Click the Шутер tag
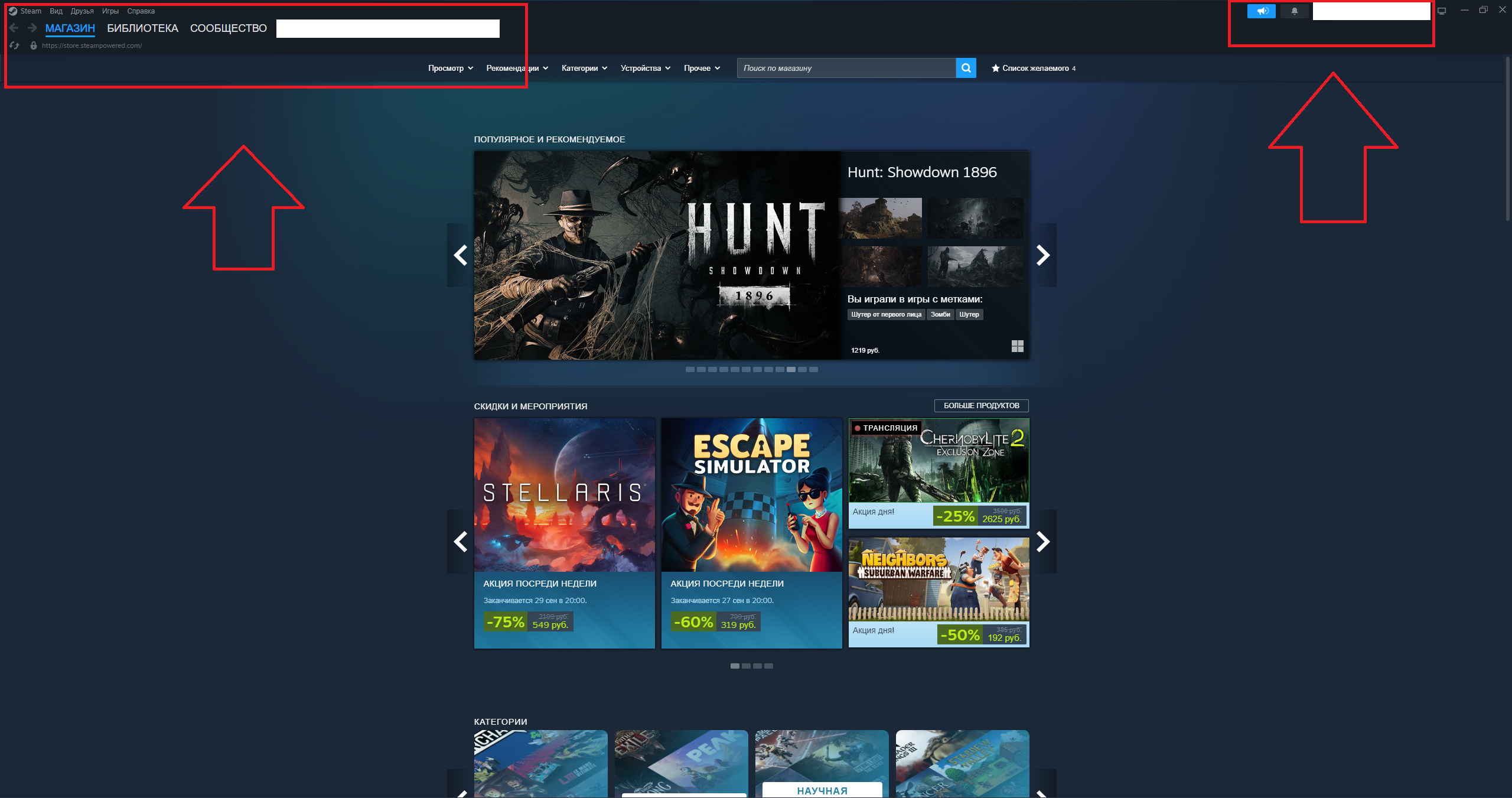This screenshot has height=798, width=1512. [x=969, y=314]
